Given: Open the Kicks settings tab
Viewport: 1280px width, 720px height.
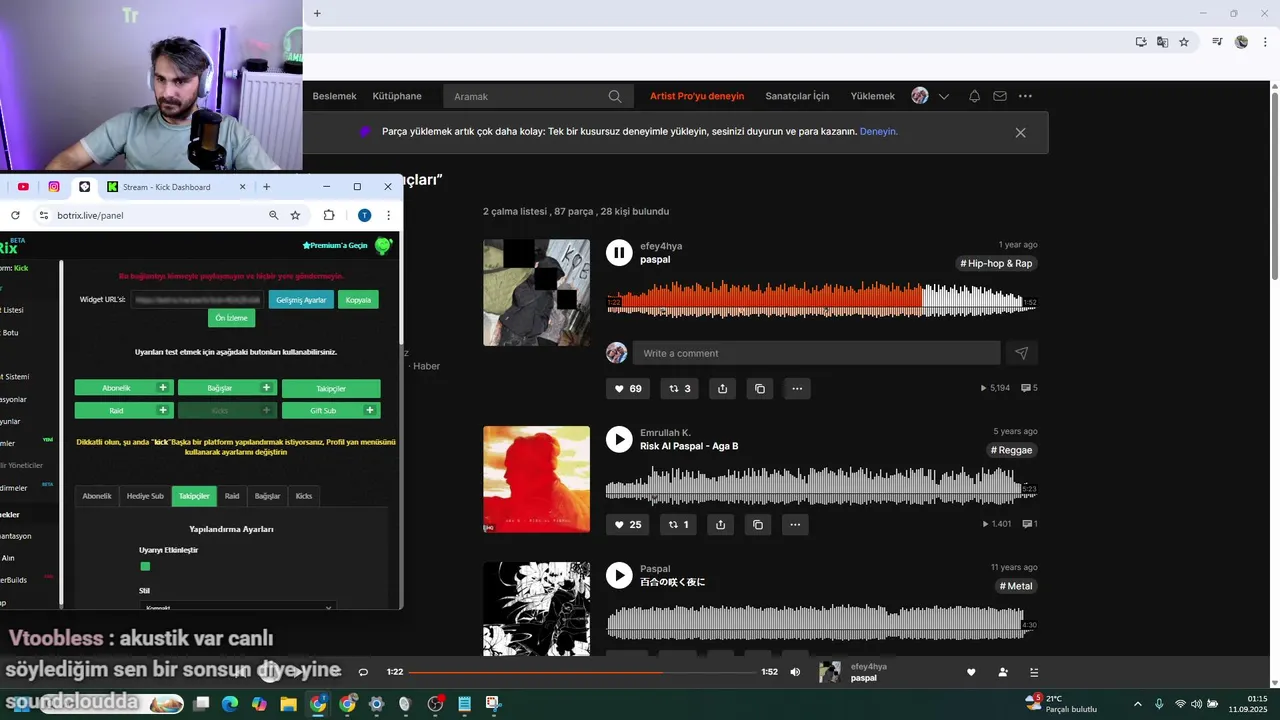Looking at the screenshot, I should point(304,496).
